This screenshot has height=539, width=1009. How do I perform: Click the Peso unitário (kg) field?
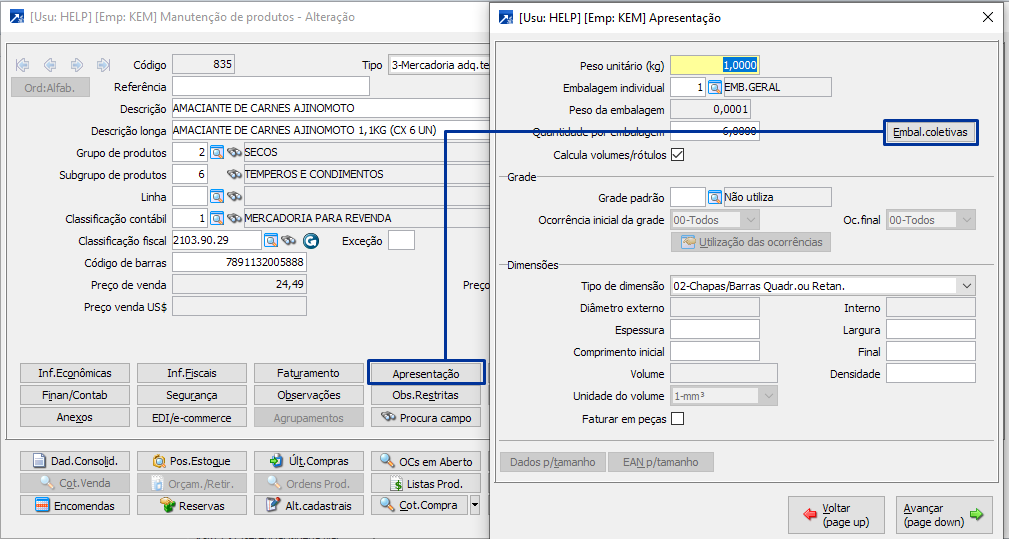click(715, 65)
